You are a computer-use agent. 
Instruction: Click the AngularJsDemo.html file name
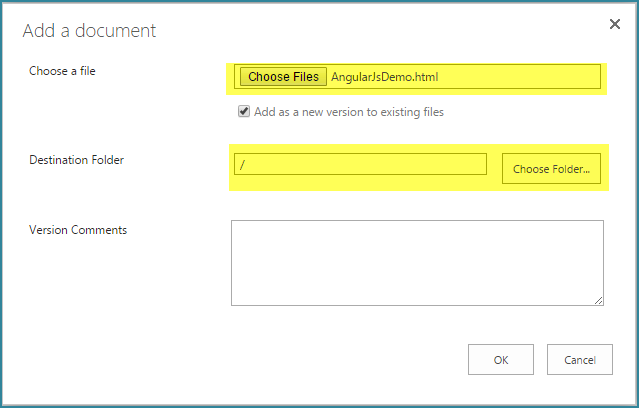tap(384, 77)
